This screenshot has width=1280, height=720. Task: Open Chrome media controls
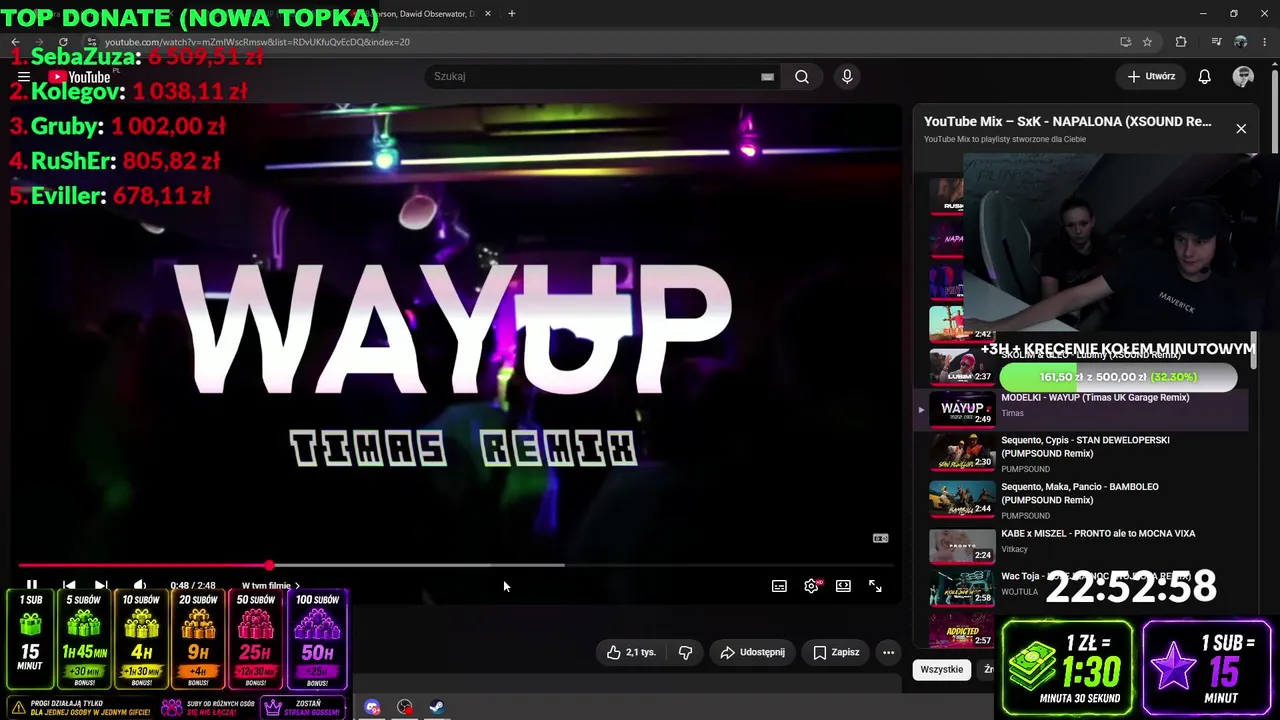[x=1216, y=42]
